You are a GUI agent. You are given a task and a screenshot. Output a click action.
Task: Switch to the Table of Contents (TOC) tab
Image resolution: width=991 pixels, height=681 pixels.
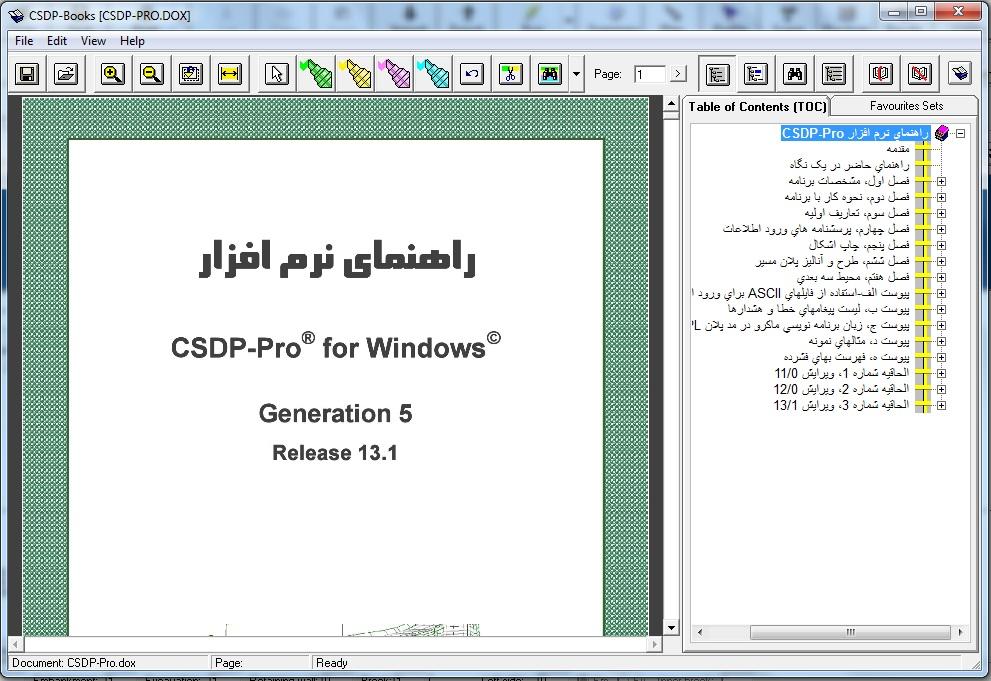757,107
